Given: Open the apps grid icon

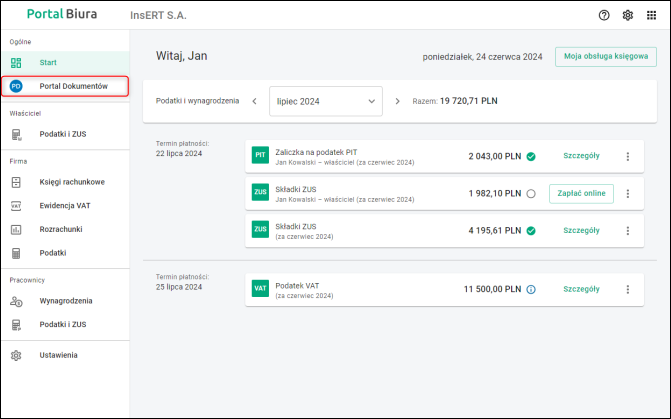Looking at the screenshot, I should pos(651,15).
